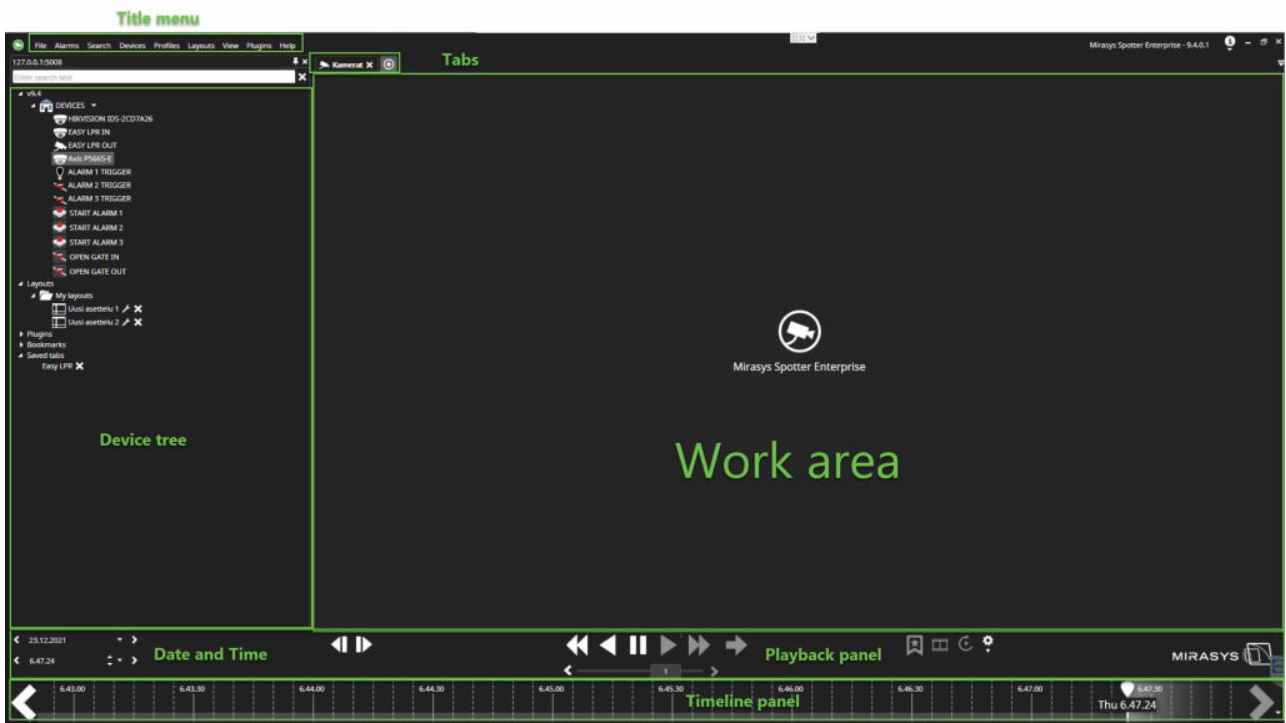
Task: Add a new tab with the plus icon
Action: click(x=389, y=64)
